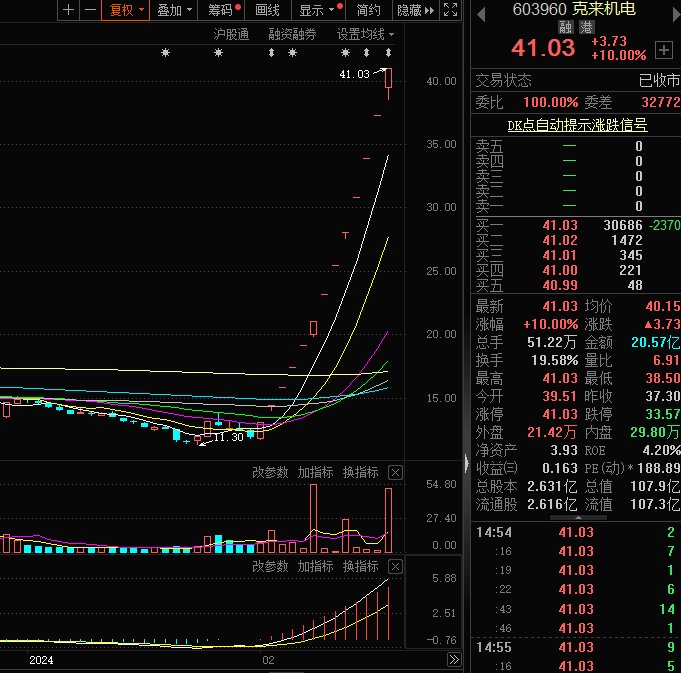
Task: Select the 画线 drawing tool
Action: tap(267, 10)
